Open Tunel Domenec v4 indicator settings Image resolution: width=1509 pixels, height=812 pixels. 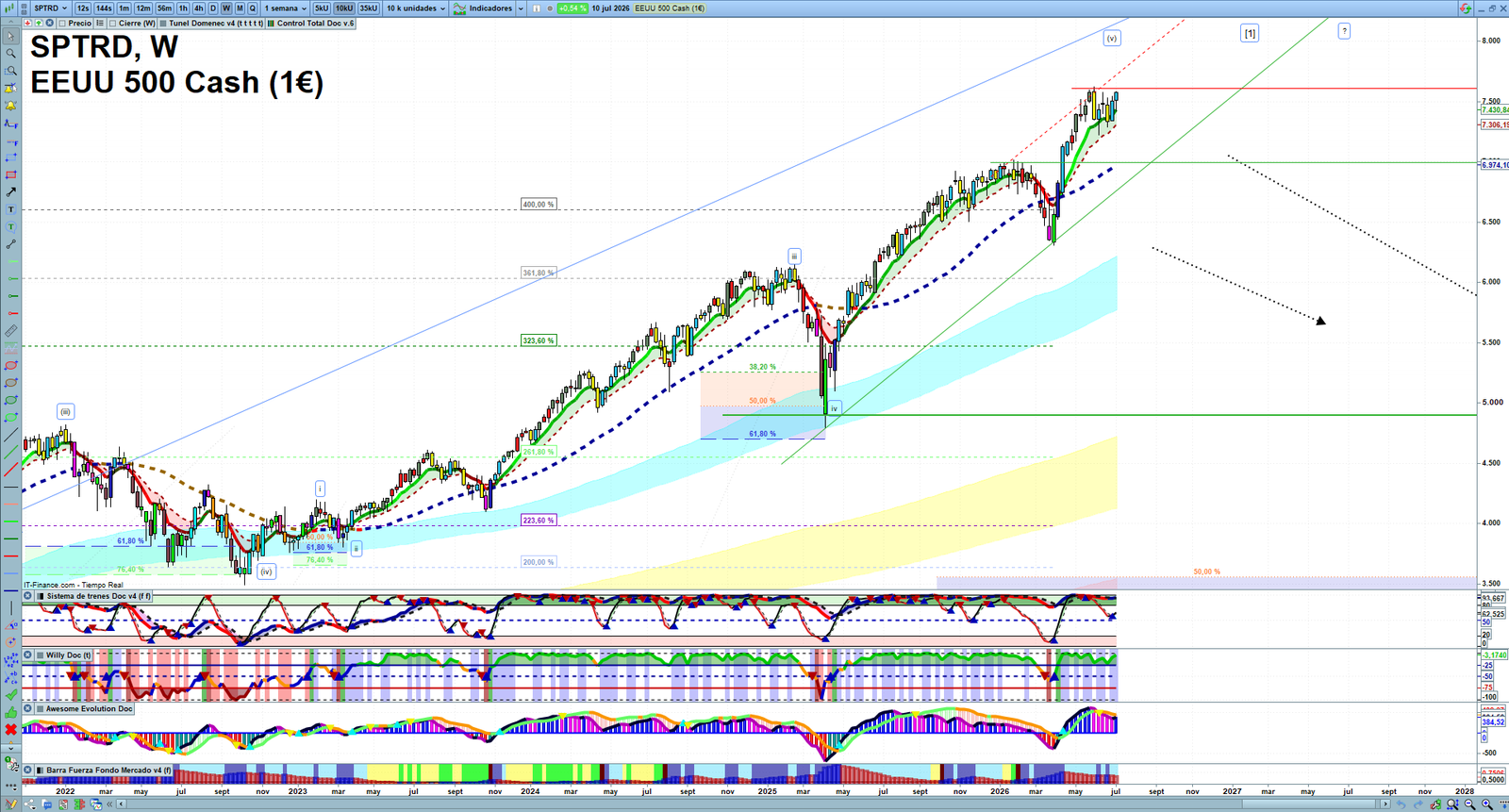[x=216, y=24]
